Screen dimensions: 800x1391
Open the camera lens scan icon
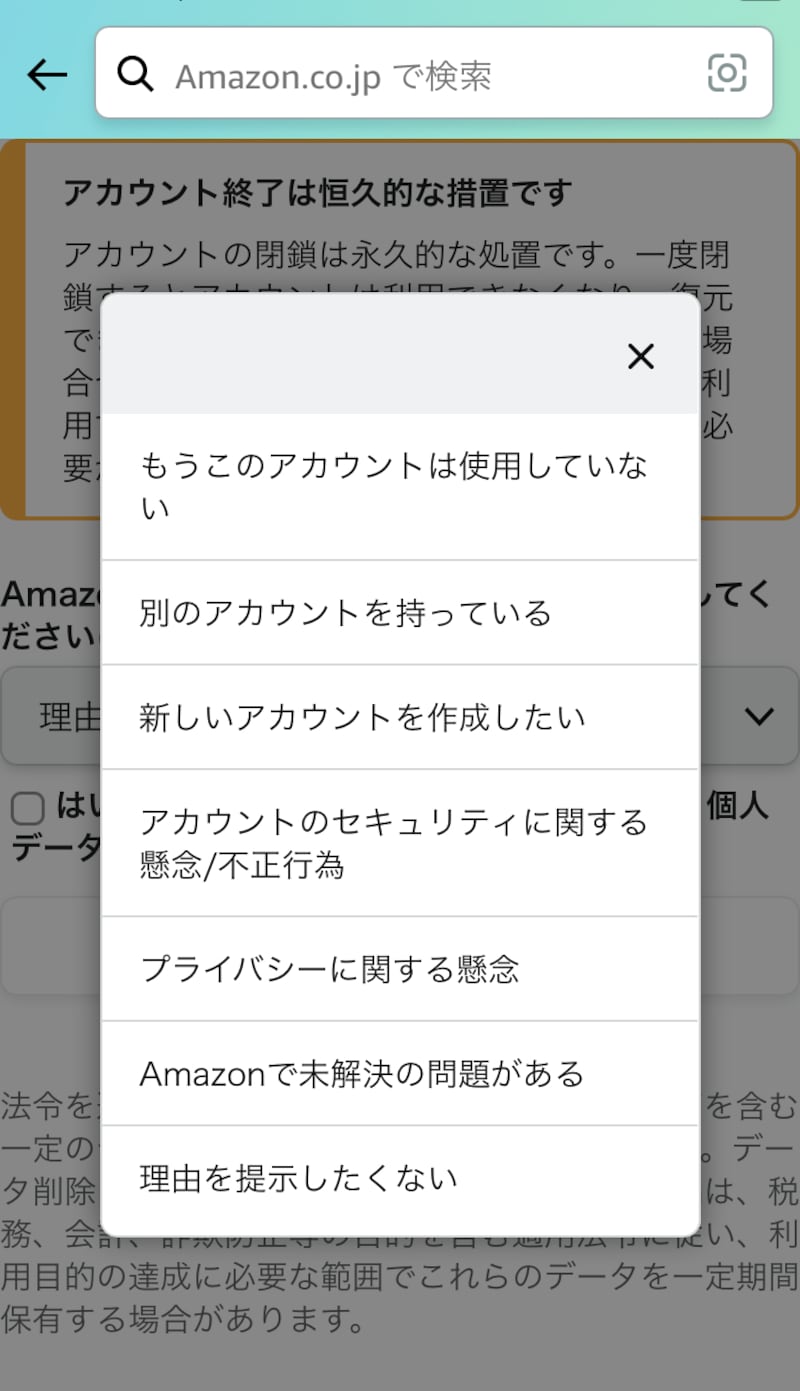pyautogui.click(x=727, y=73)
